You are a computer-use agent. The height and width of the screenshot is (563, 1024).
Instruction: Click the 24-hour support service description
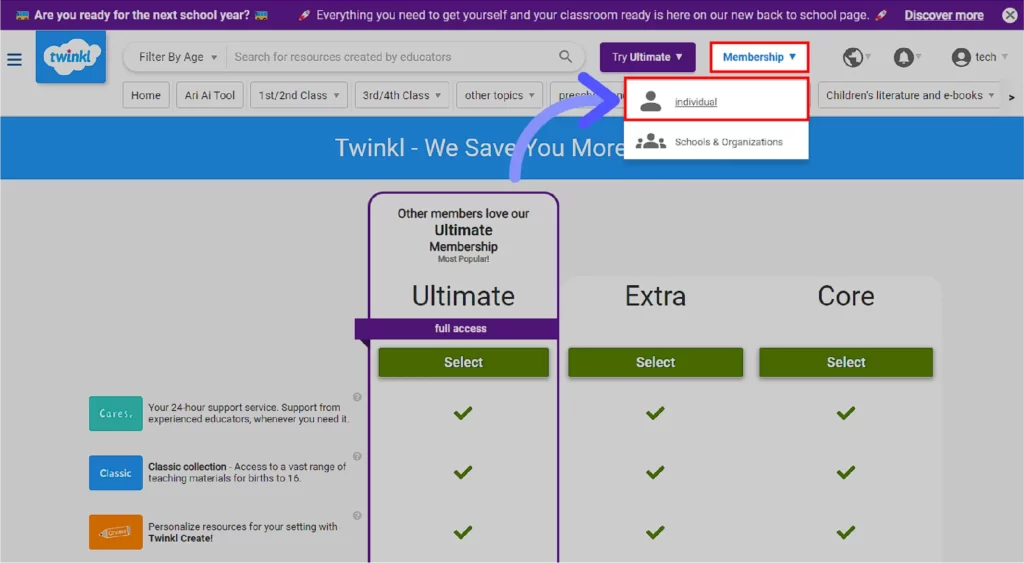(248, 413)
